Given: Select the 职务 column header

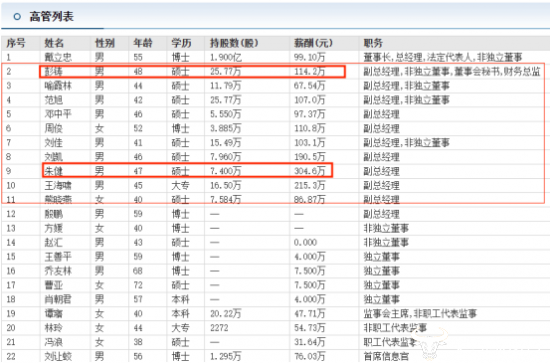Looking at the screenshot, I should point(373,43).
